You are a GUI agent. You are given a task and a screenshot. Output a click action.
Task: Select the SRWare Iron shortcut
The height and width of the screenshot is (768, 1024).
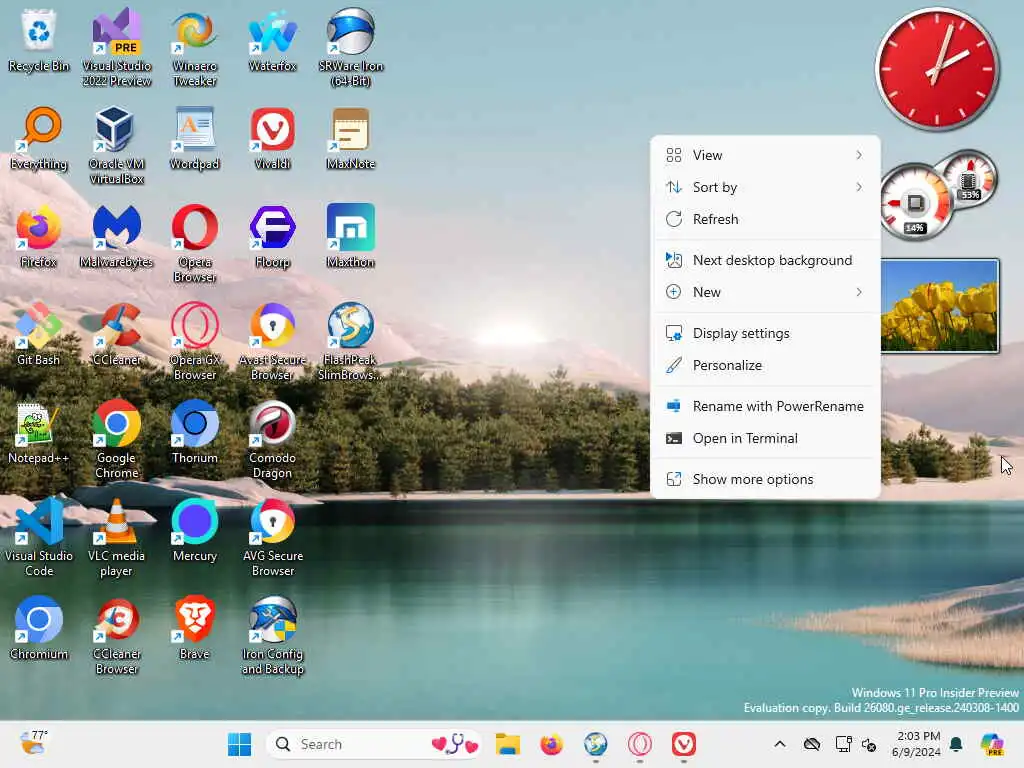(351, 48)
